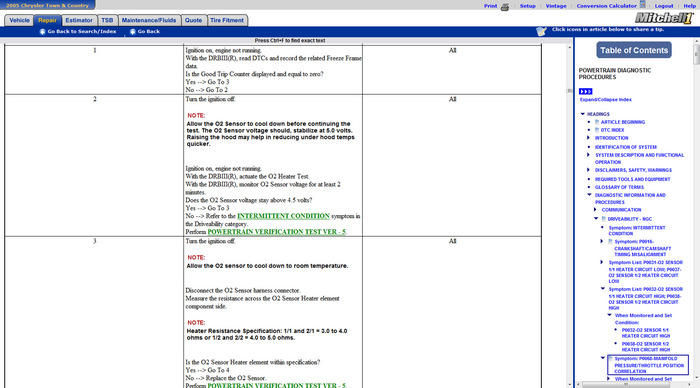Open the ARTICLE BEGINNING contents entry
The width and height of the screenshot is (700, 388).
coord(623,122)
